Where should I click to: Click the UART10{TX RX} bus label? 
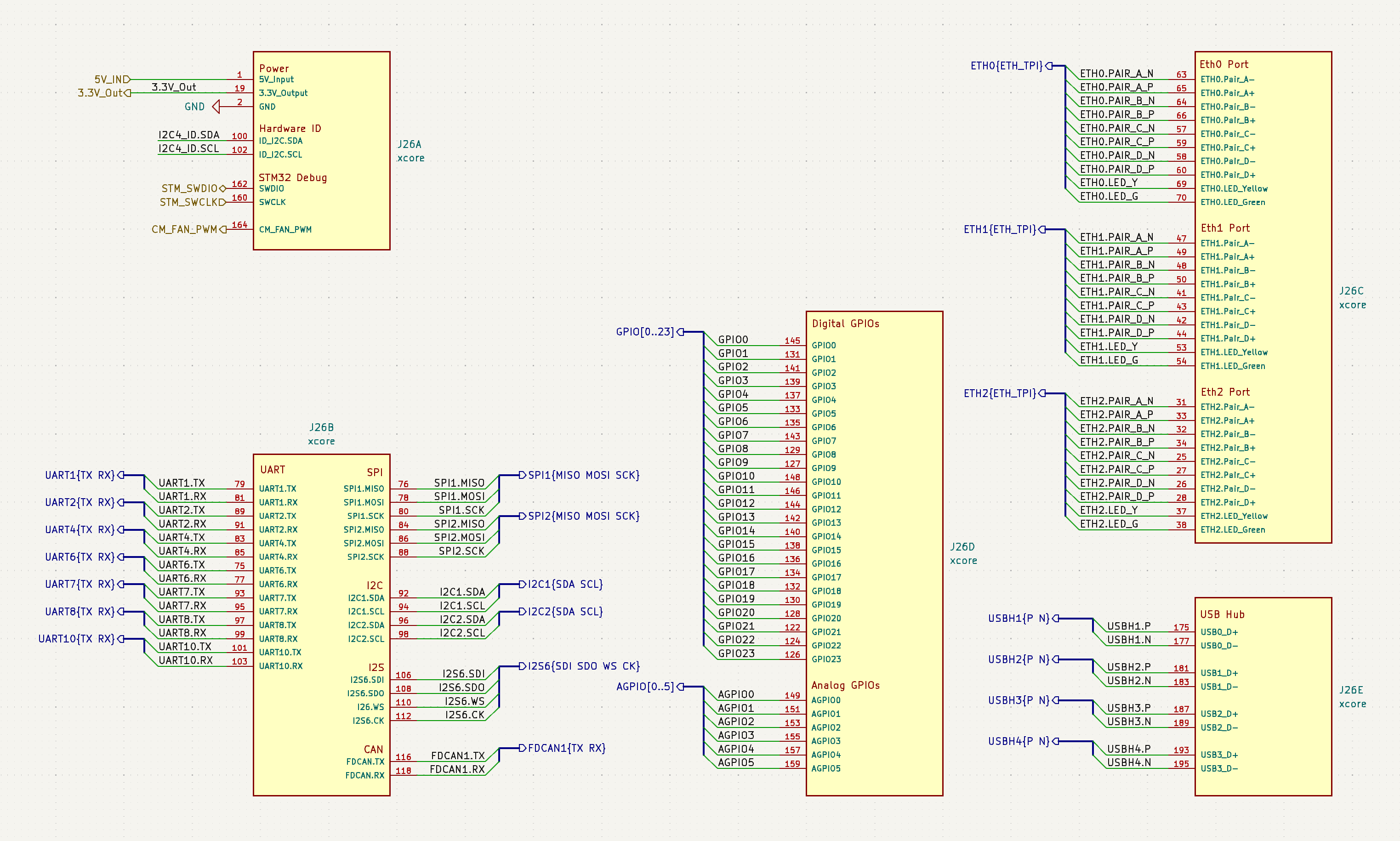(81, 639)
